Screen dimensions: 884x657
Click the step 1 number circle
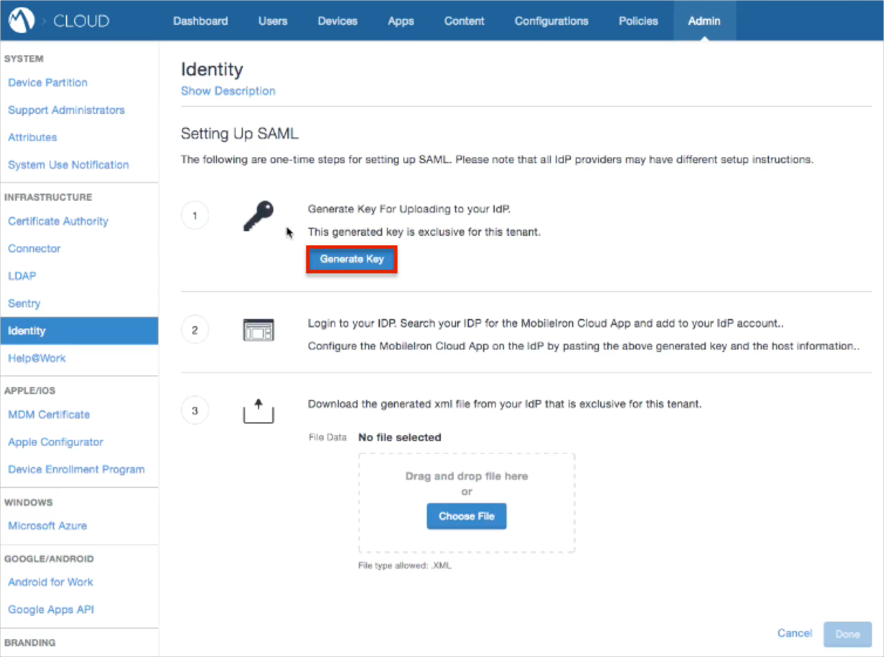pyautogui.click(x=194, y=215)
